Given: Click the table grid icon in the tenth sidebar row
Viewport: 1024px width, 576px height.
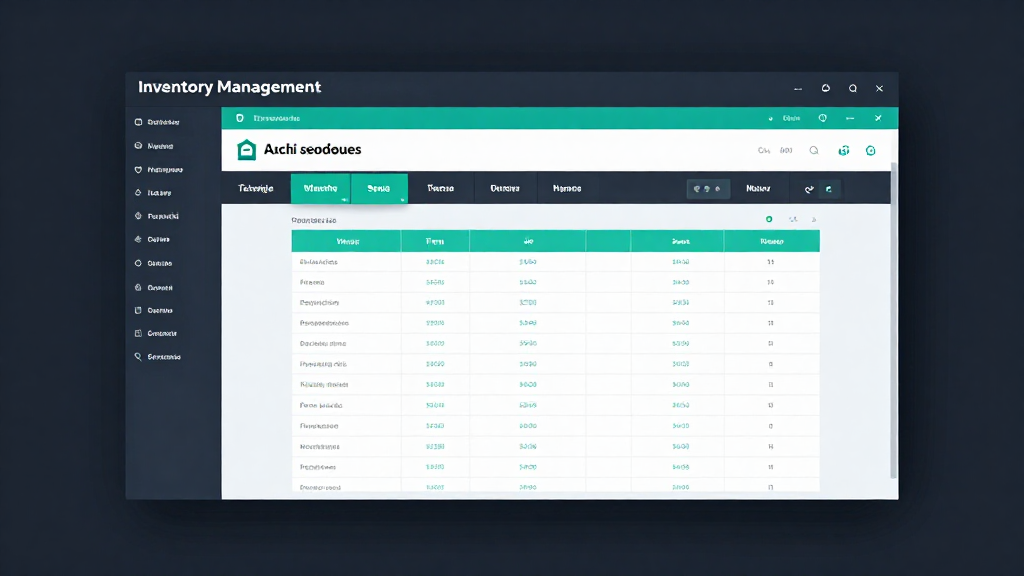Looking at the screenshot, I should (x=138, y=333).
